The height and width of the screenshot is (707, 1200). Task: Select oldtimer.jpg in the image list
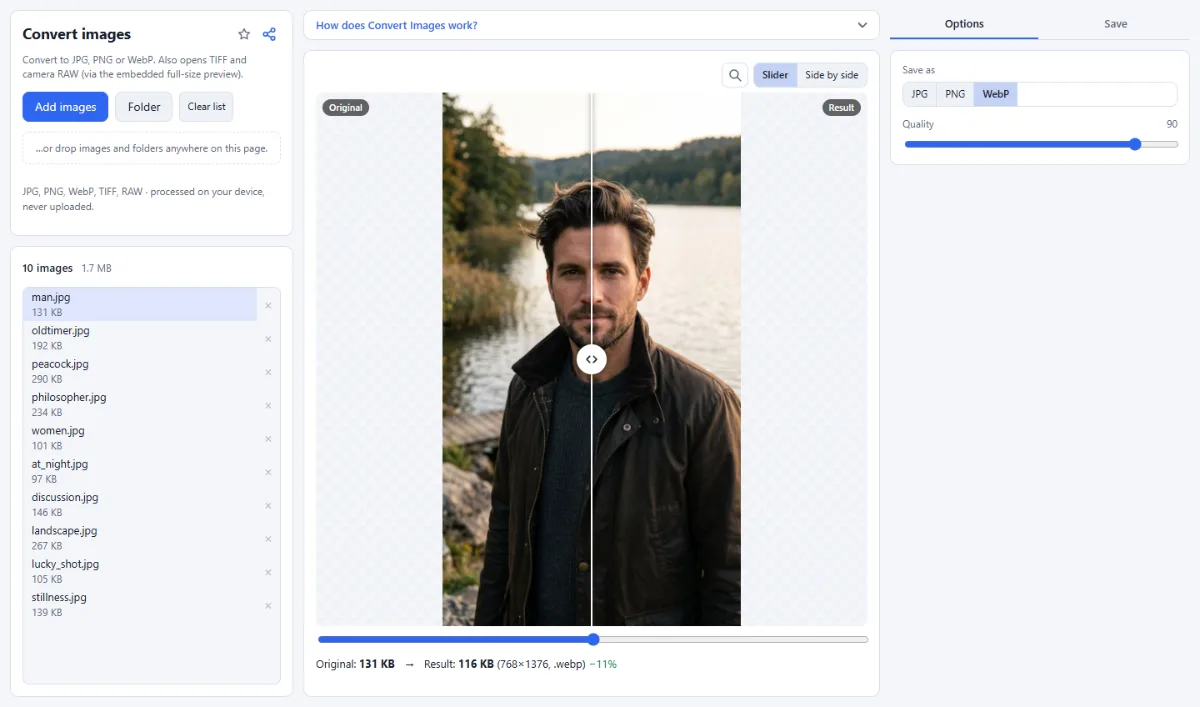tap(140, 338)
